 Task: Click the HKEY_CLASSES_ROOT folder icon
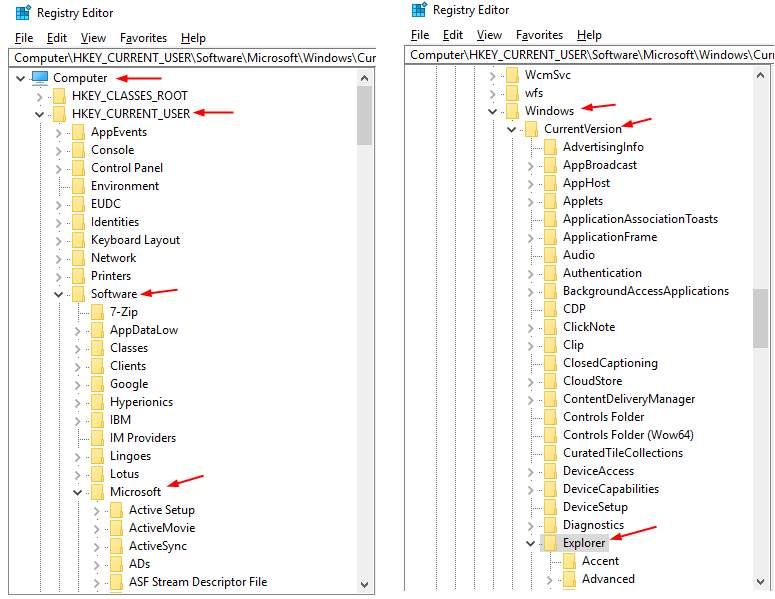tap(60, 96)
